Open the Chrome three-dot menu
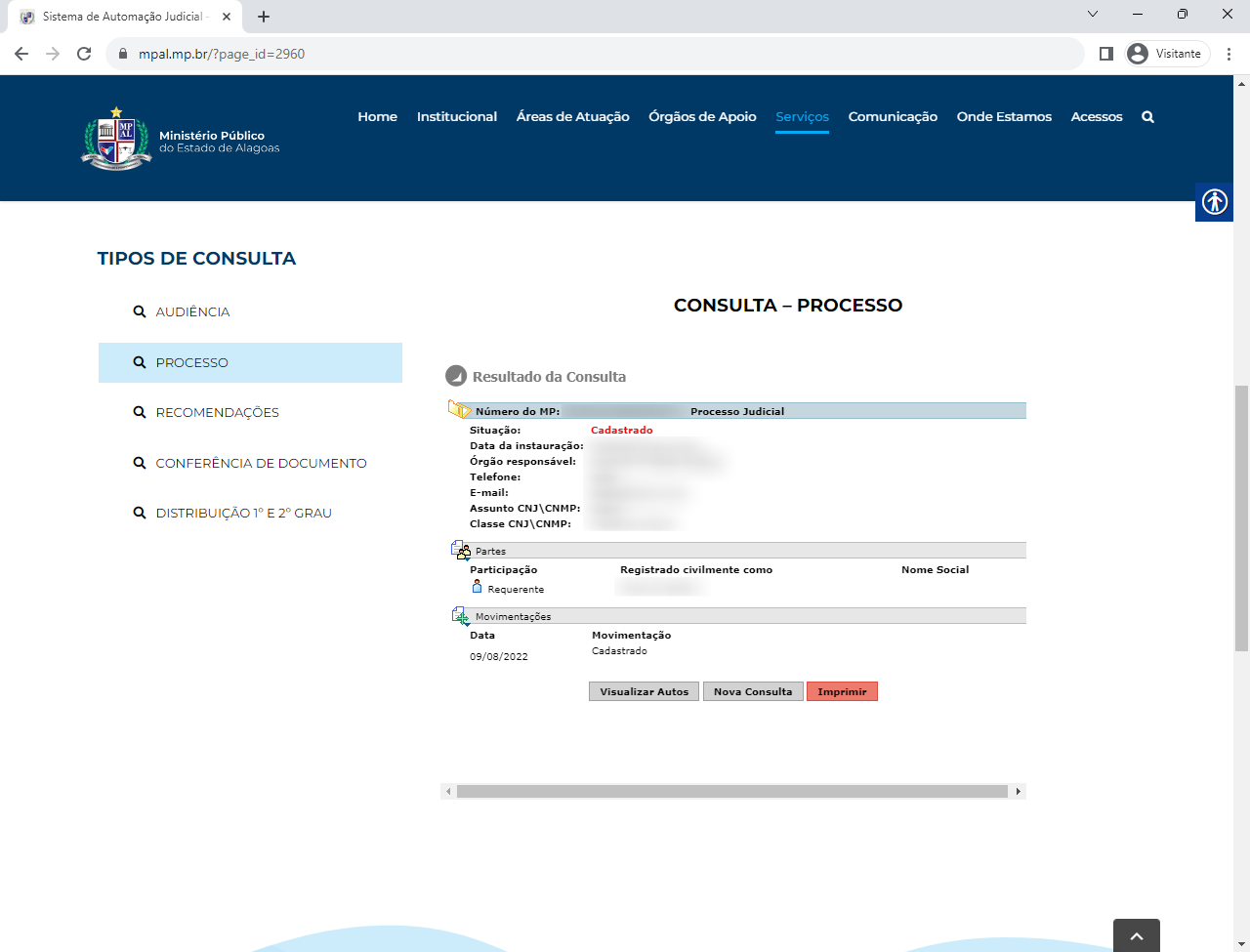The image size is (1250, 952). (x=1229, y=54)
